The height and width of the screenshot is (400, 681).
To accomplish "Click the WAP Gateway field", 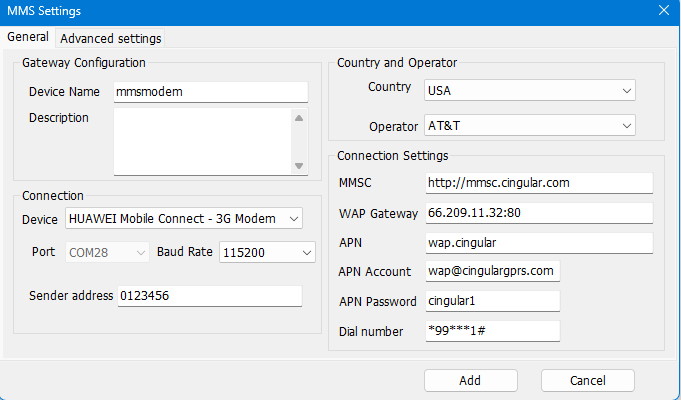I will (538, 213).
